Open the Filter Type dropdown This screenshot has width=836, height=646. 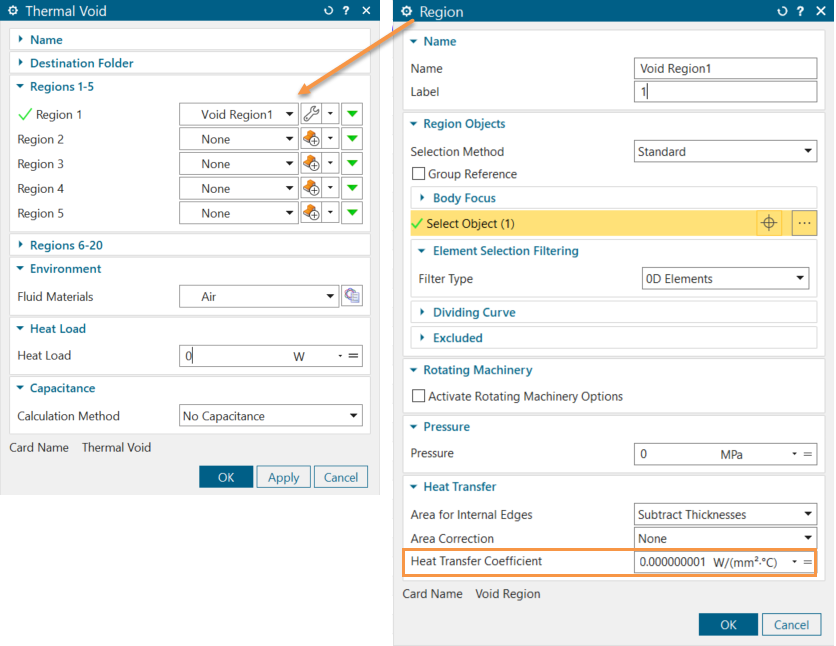pyautogui.click(x=725, y=279)
